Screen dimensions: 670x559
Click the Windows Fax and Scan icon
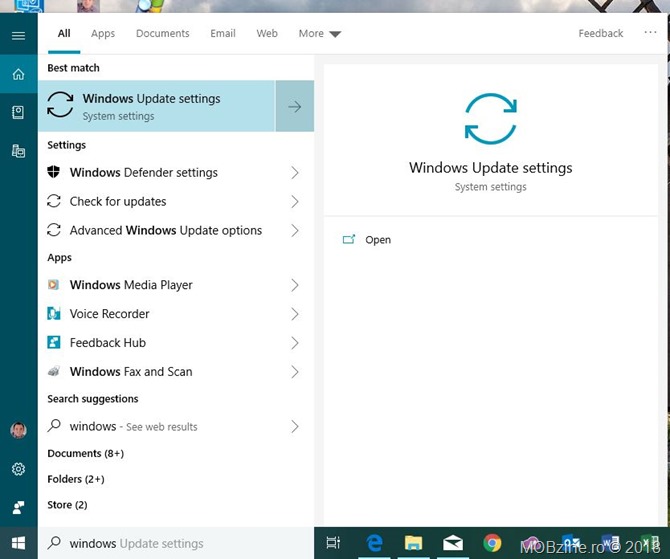[53, 371]
